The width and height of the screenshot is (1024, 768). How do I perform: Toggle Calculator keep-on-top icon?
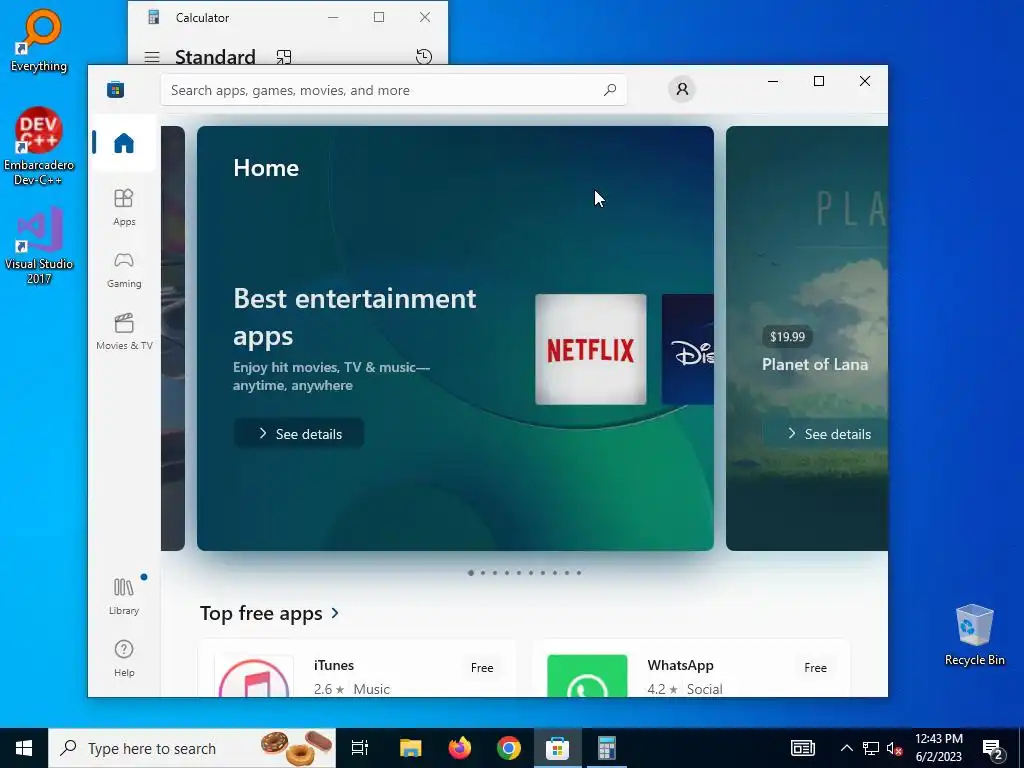pos(283,57)
